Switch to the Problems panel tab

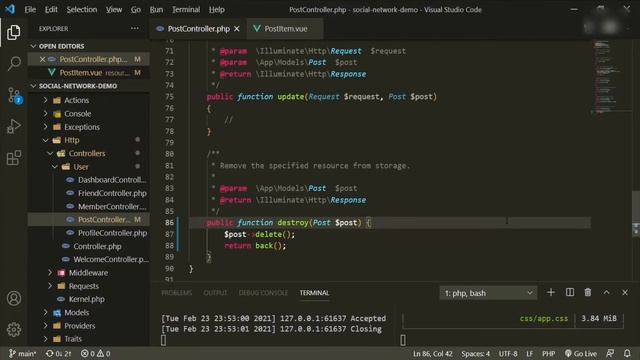176,293
